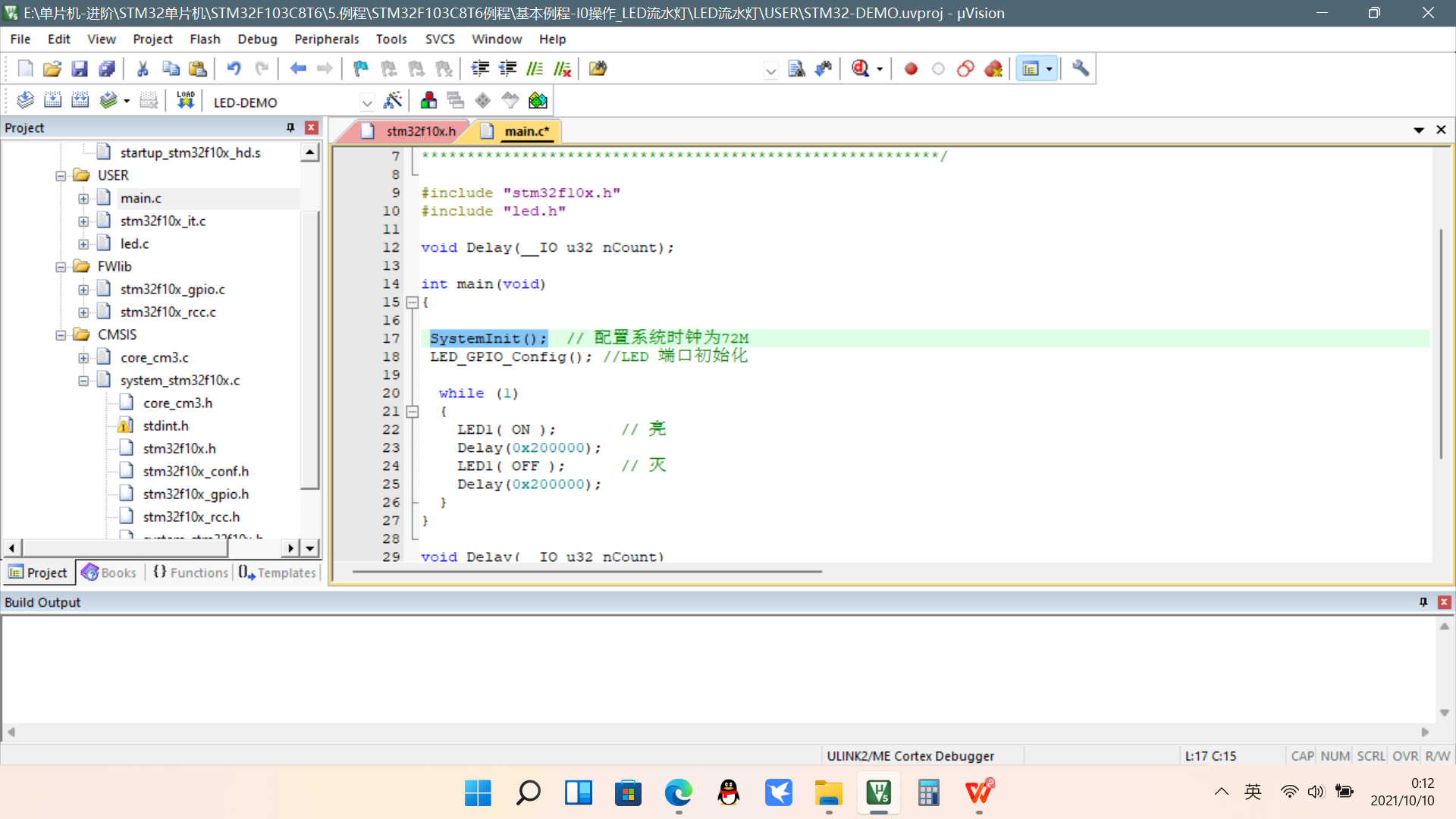
Task: Click the Rebuild all target files icon
Action: click(x=80, y=99)
